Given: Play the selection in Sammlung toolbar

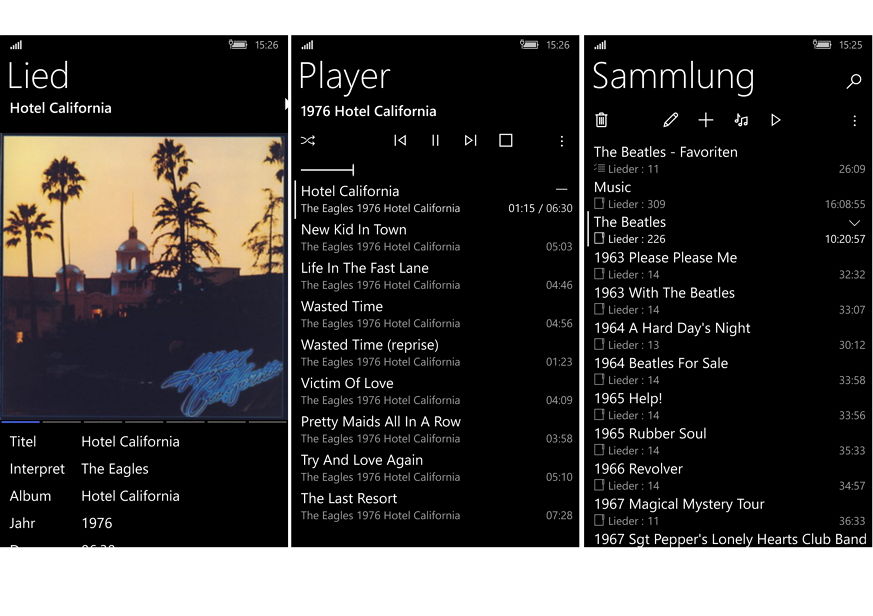Looking at the screenshot, I should 776,120.
